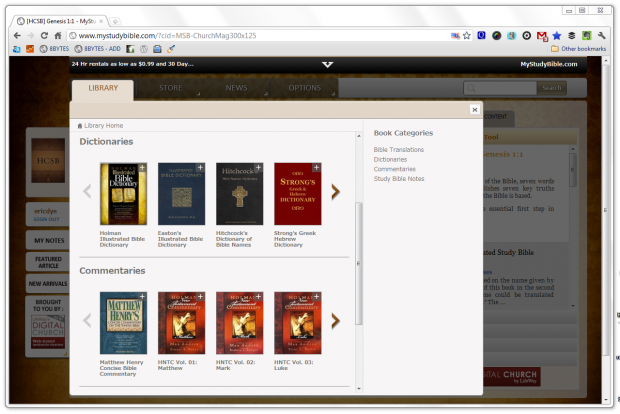The image size is (620, 414).
Task: Show previous Commentaries with left arrow
Action: (87, 321)
